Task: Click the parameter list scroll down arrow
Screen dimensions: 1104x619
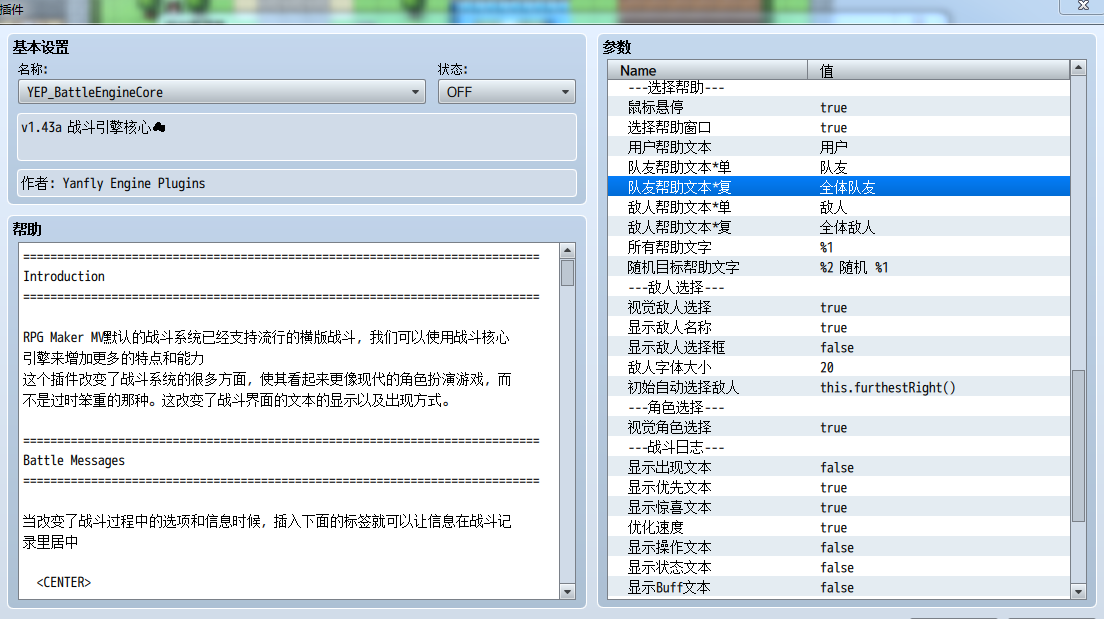Action: (x=1078, y=592)
